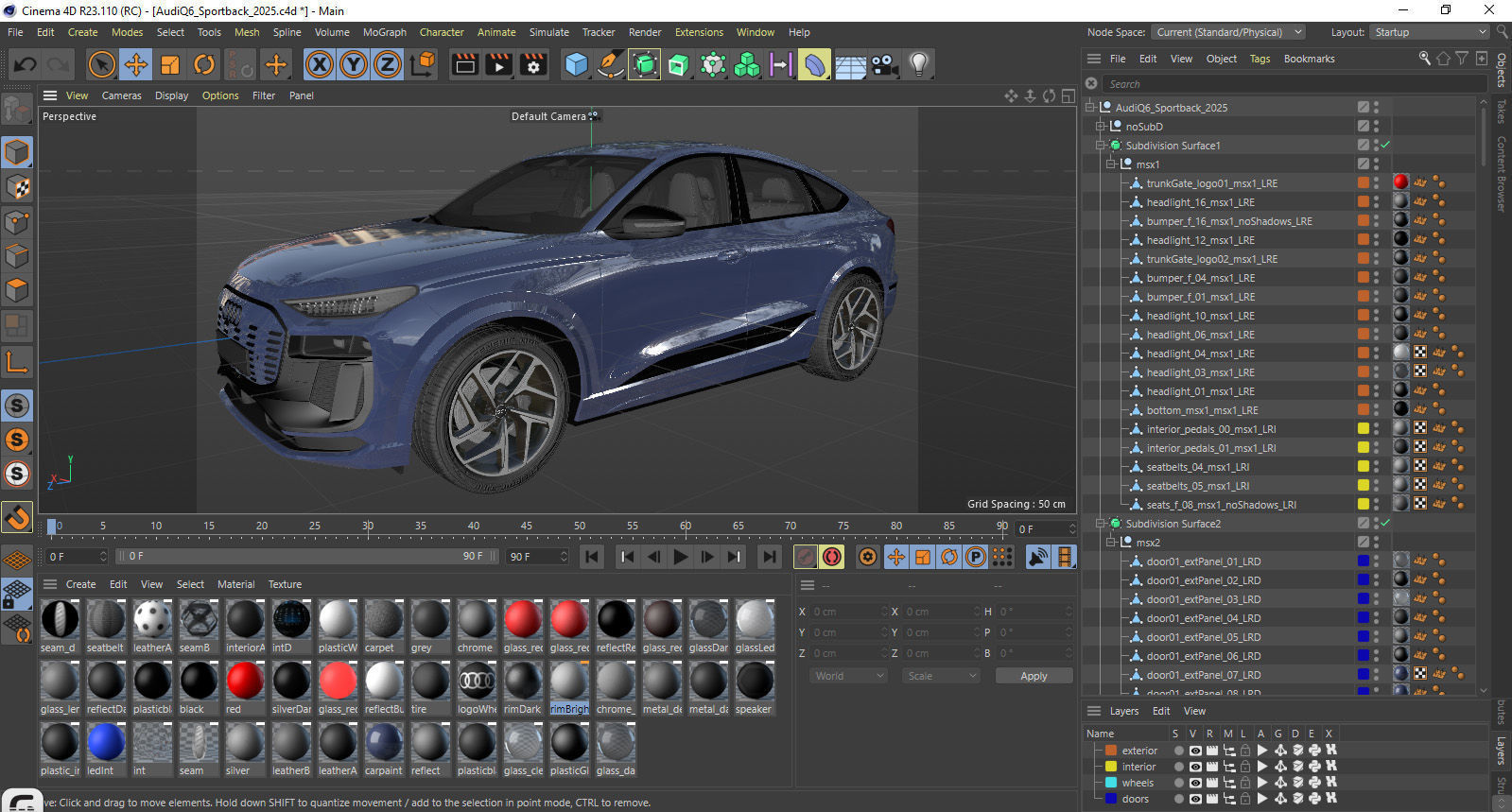
Task: Toggle X axis lock
Action: pyautogui.click(x=320, y=64)
